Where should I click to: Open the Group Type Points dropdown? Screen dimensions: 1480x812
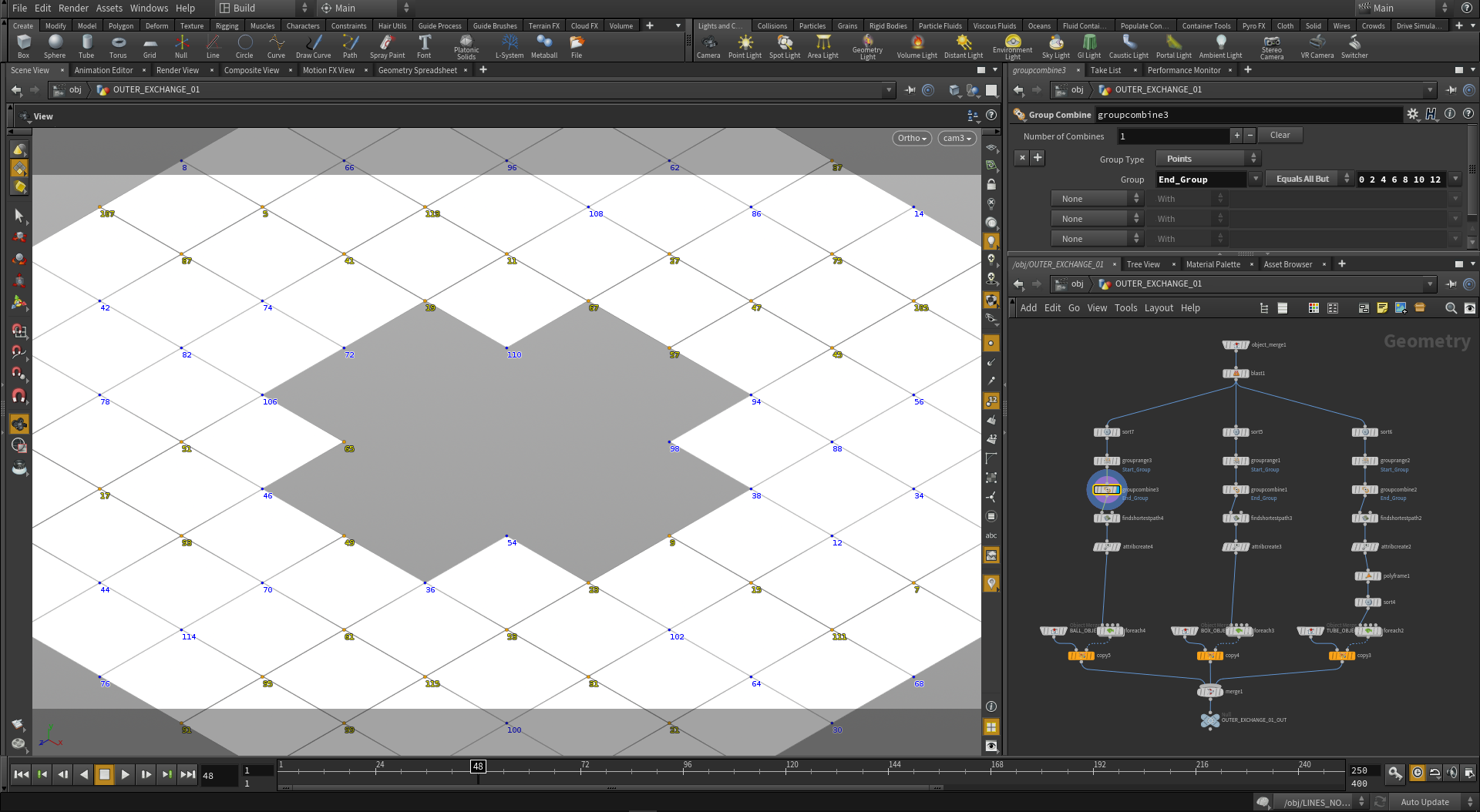click(1208, 159)
